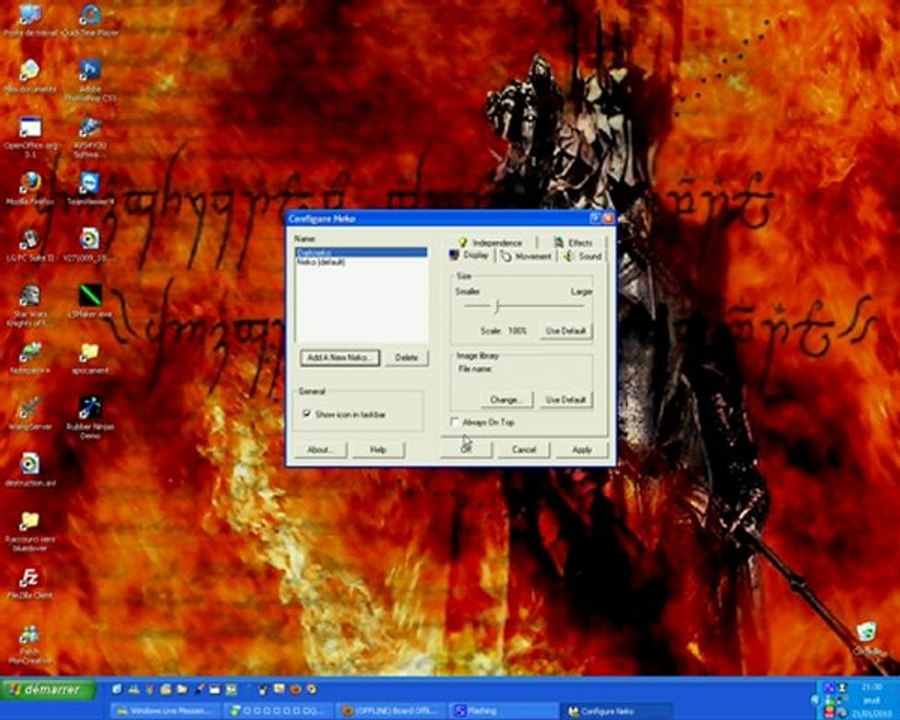Image resolution: width=900 pixels, height=720 pixels.
Task: Open LG PC Suite II desktop icon
Action: click(30, 246)
